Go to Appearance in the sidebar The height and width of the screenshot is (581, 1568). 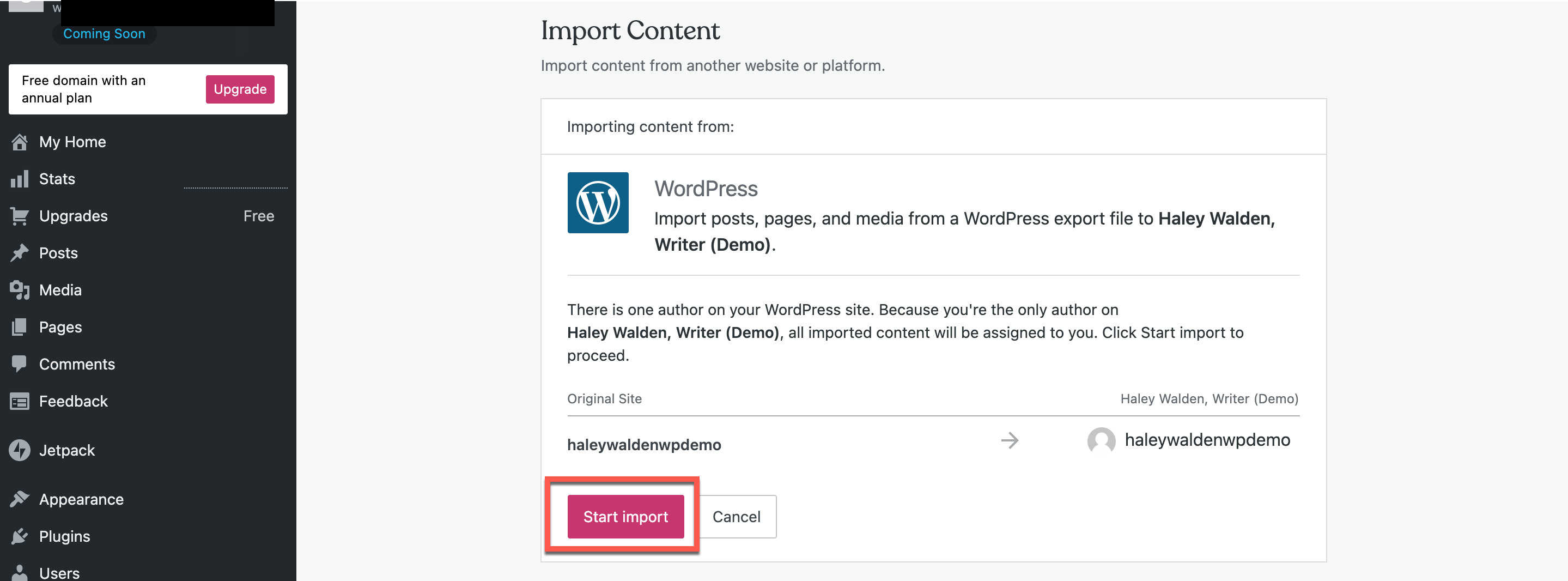click(x=81, y=499)
